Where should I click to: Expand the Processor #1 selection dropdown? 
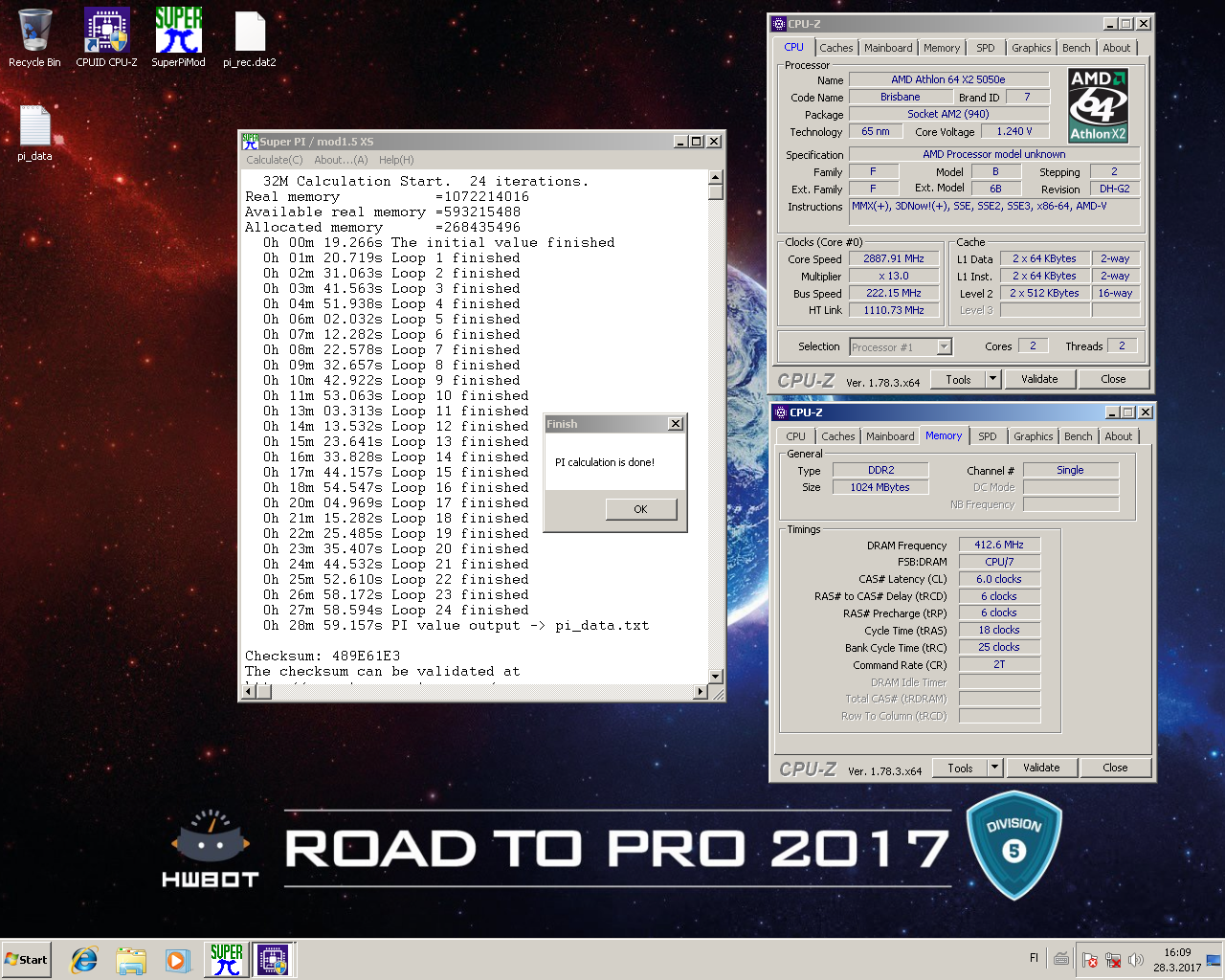point(945,347)
